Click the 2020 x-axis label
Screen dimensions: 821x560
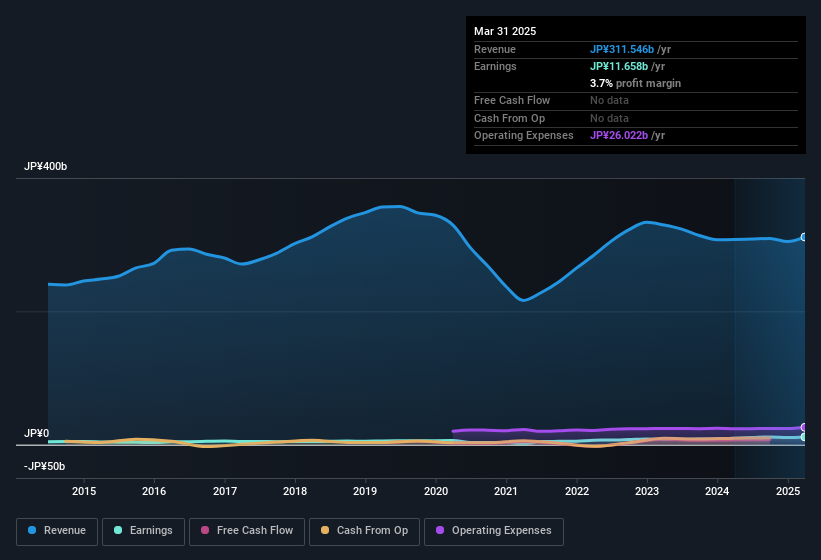click(x=436, y=491)
